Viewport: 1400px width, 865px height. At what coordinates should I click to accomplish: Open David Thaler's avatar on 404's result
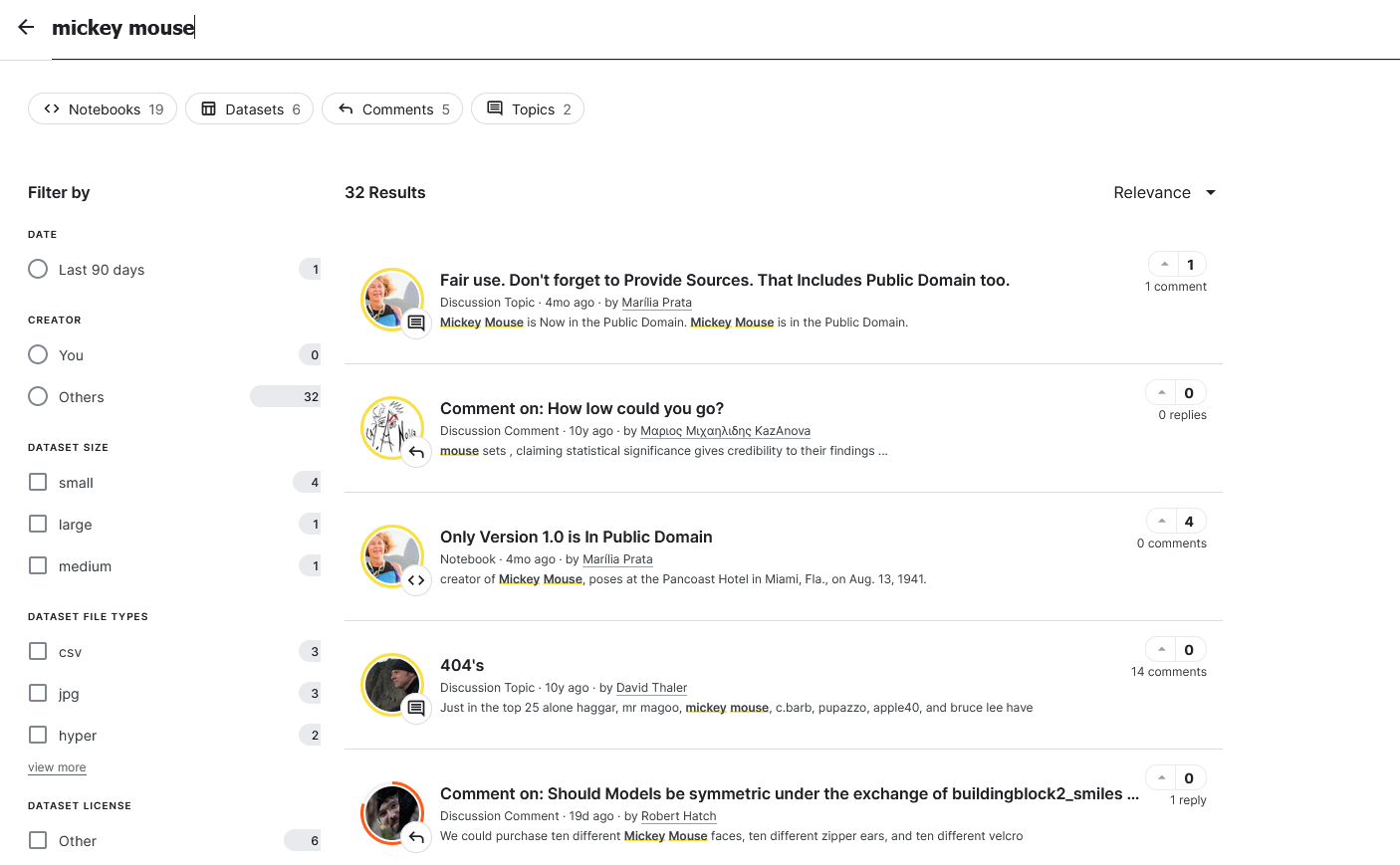coord(391,685)
